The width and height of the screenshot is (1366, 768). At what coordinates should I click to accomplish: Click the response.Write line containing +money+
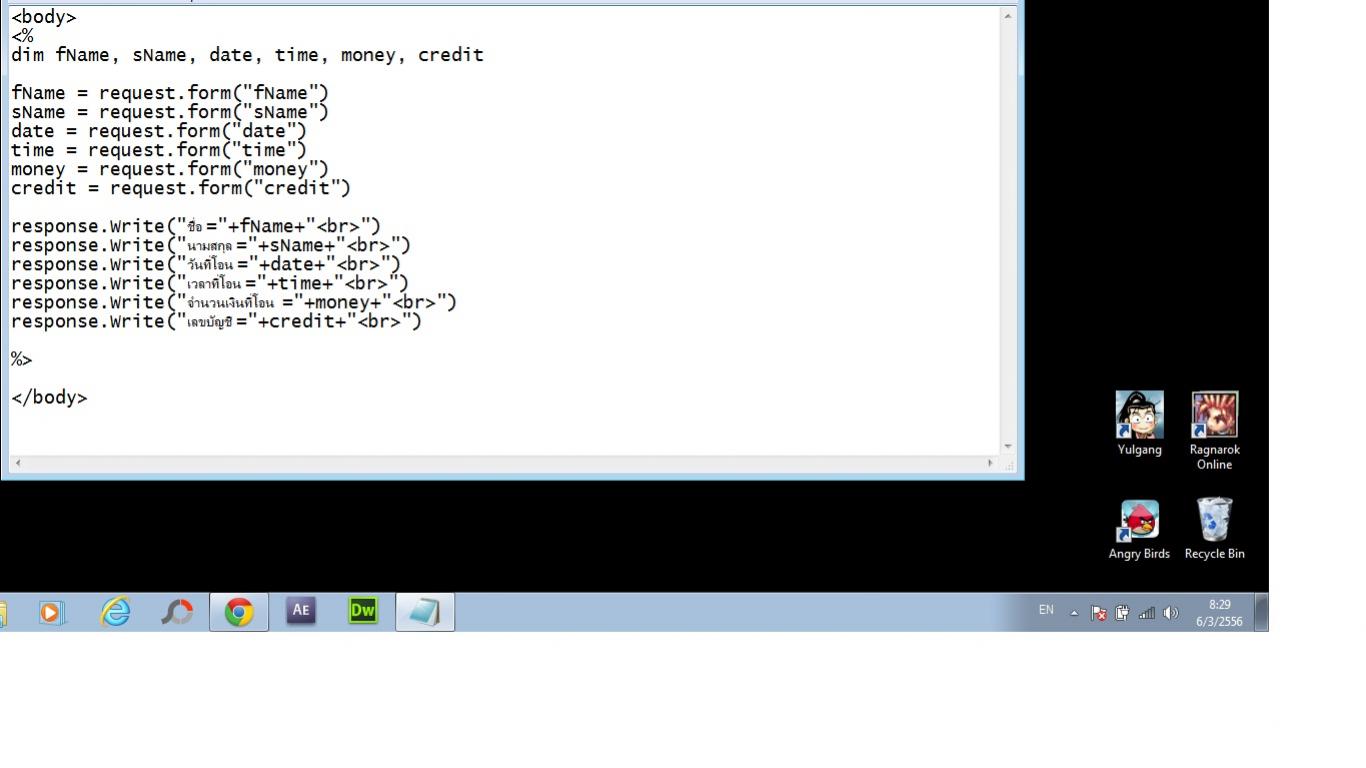(234, 302)
